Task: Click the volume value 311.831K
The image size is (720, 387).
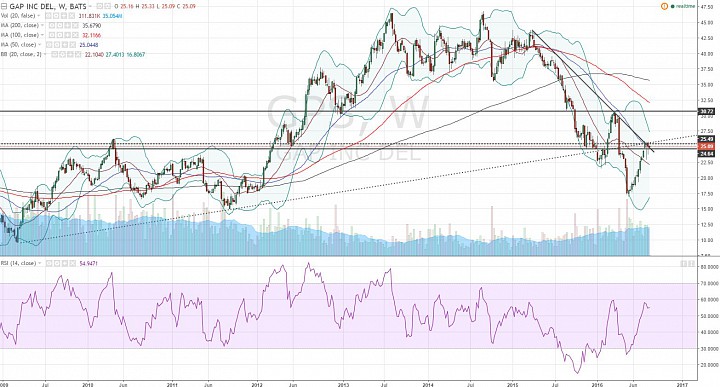Action: 90,16
